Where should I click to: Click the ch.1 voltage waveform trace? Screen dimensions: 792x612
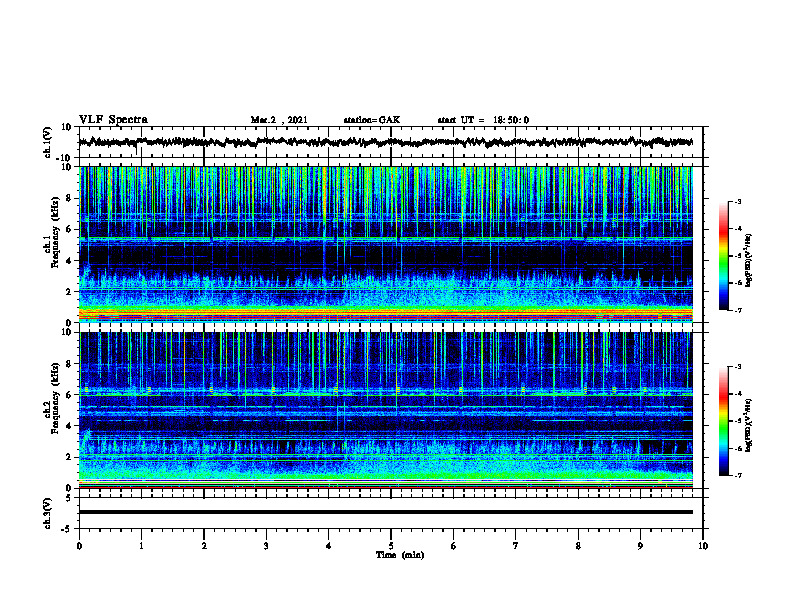[x=385, y=142]
